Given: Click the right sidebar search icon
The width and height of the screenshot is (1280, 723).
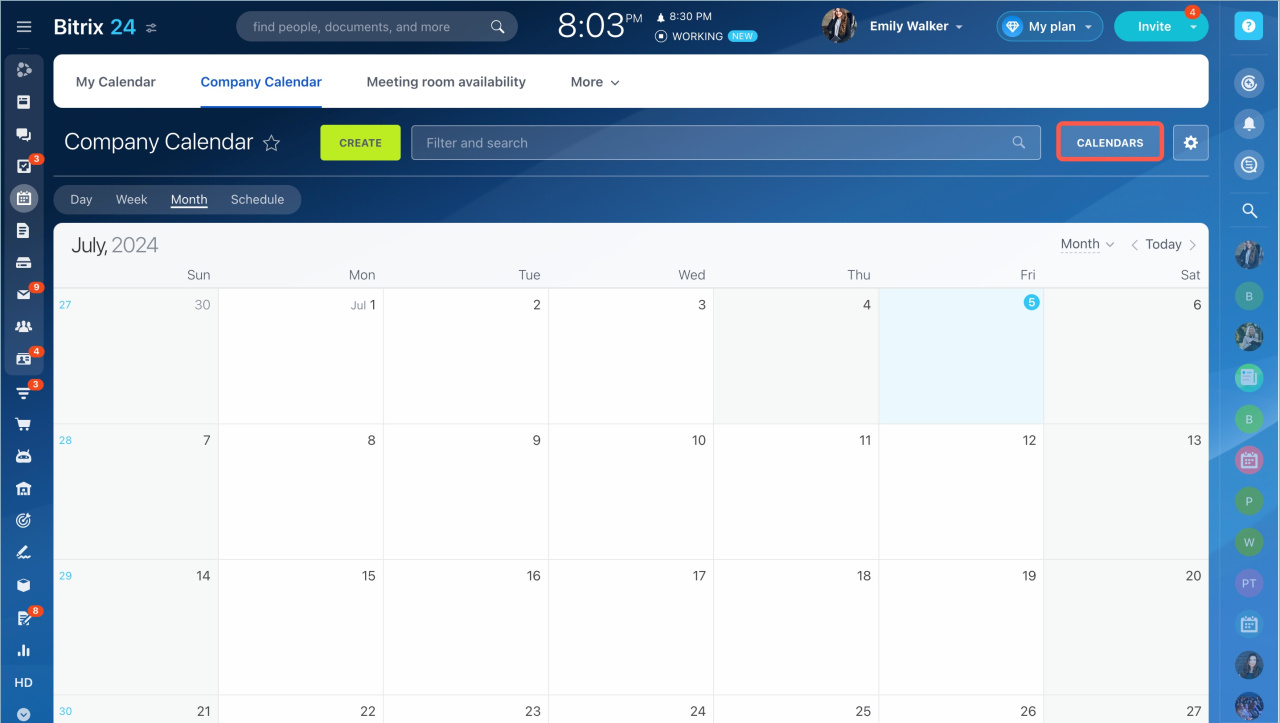Looking at the screenshot, I should tap(1248, 210).
